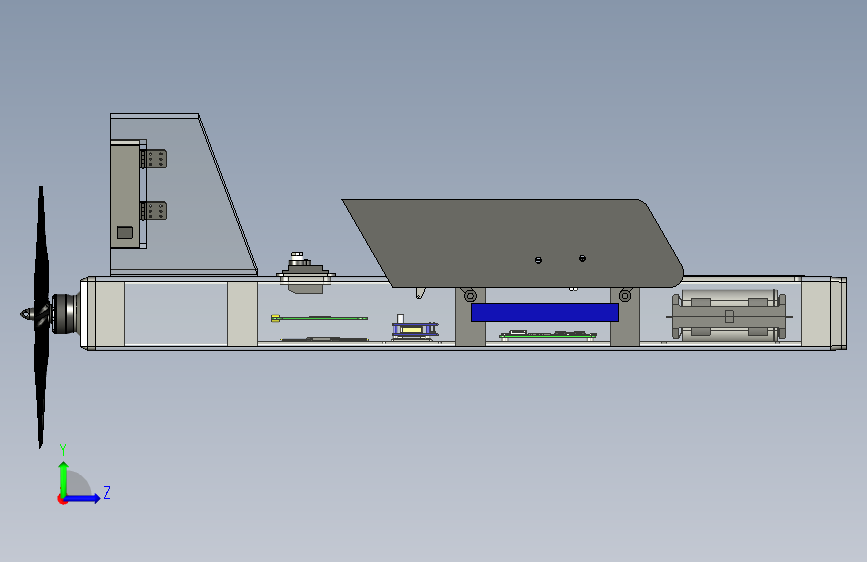Select the brushless motor behind the propeller
Screen dimensions: 867x562
pos(66,314)
